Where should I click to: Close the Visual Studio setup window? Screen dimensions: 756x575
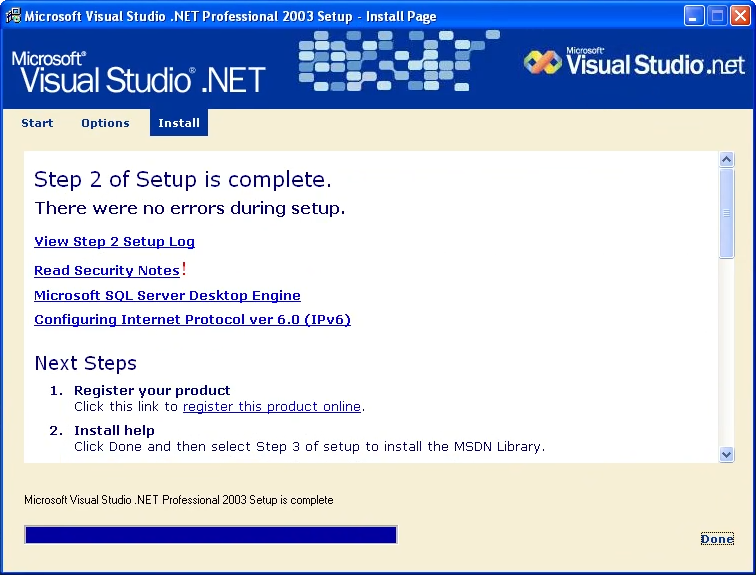pyautogui.click(x=739, y=16)
